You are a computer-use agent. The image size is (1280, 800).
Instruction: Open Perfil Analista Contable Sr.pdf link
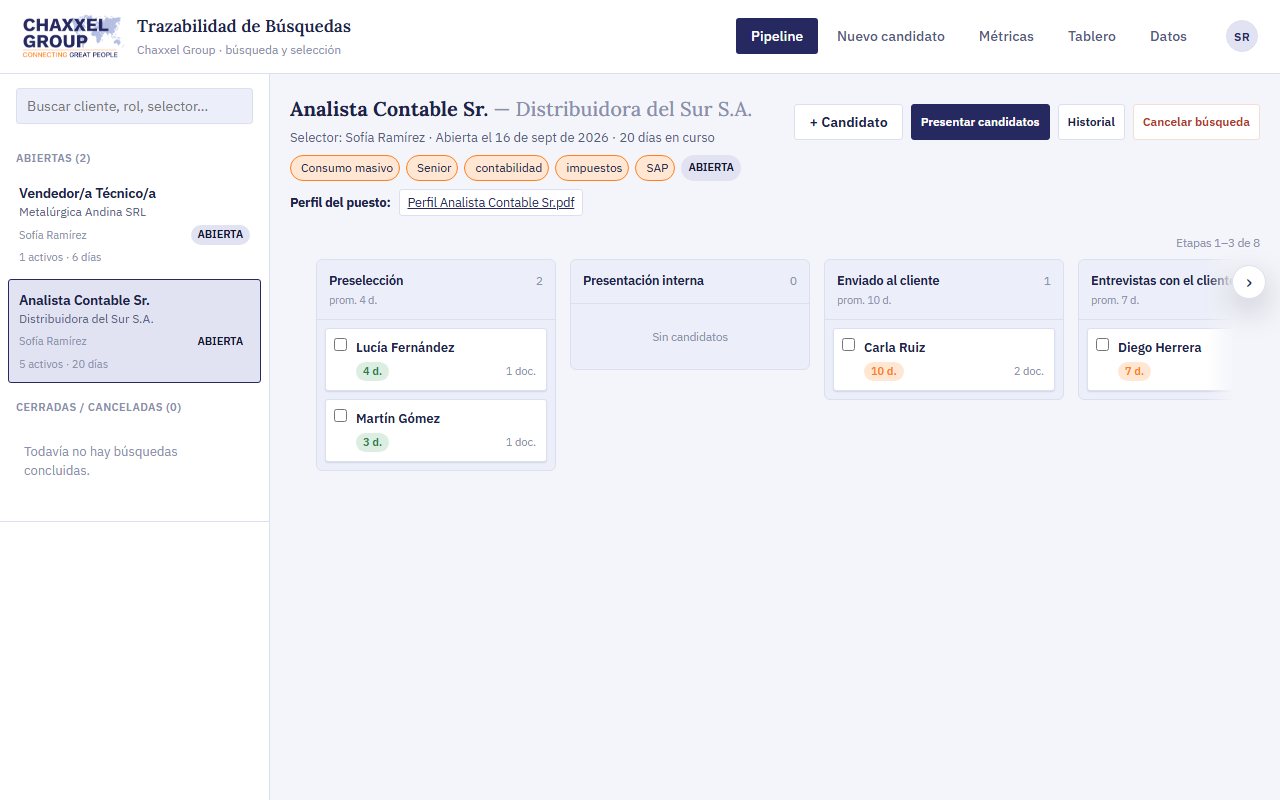coord(491,202)
